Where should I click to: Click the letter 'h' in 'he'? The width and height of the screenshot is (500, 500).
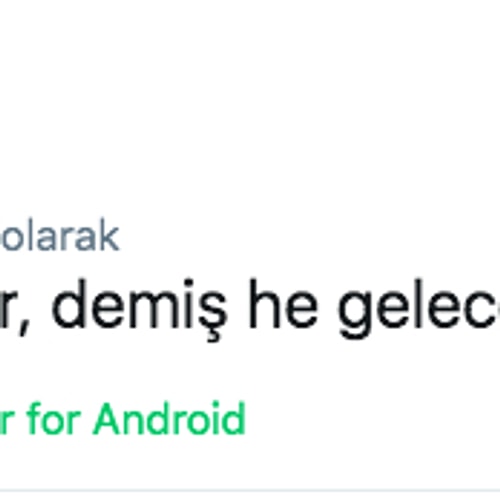264,305
